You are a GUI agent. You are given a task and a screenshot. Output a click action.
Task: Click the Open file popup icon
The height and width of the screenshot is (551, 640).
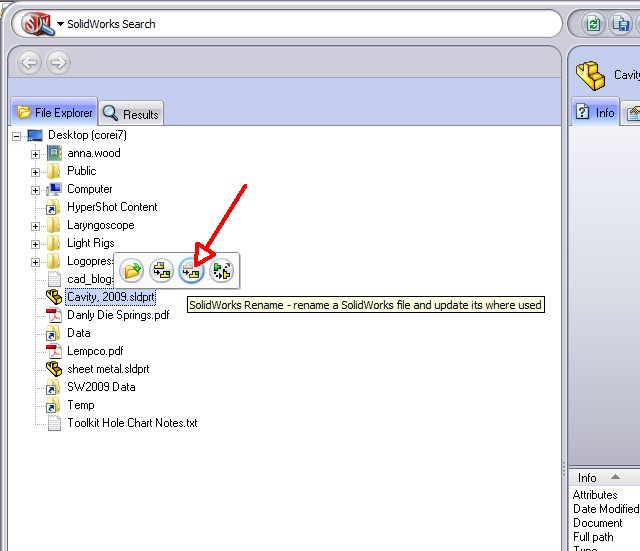(131, 271)
